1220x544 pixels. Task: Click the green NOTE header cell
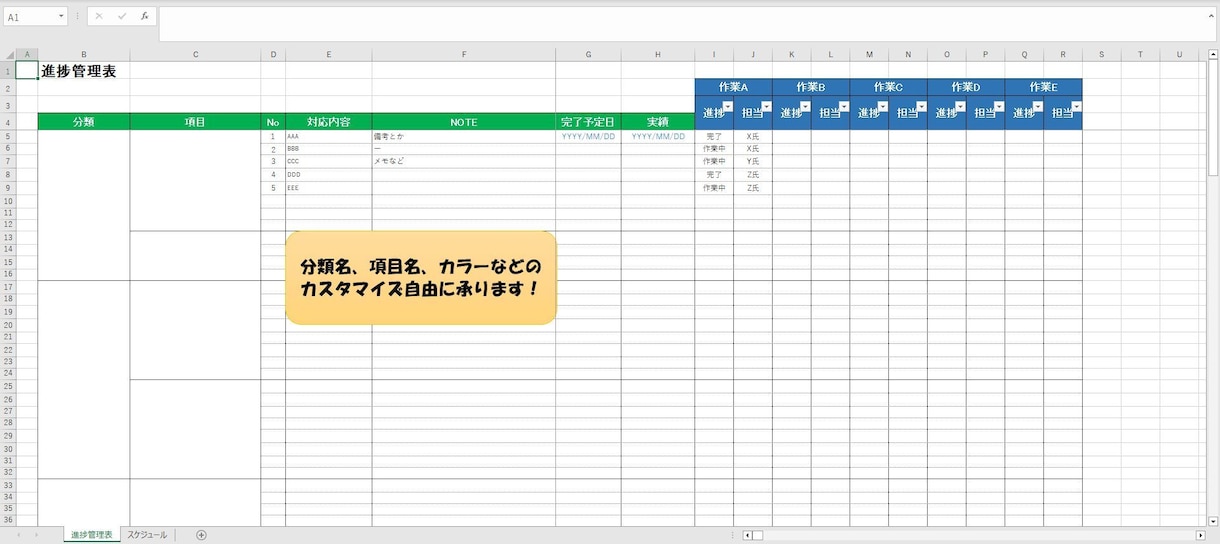coord(464,122)
